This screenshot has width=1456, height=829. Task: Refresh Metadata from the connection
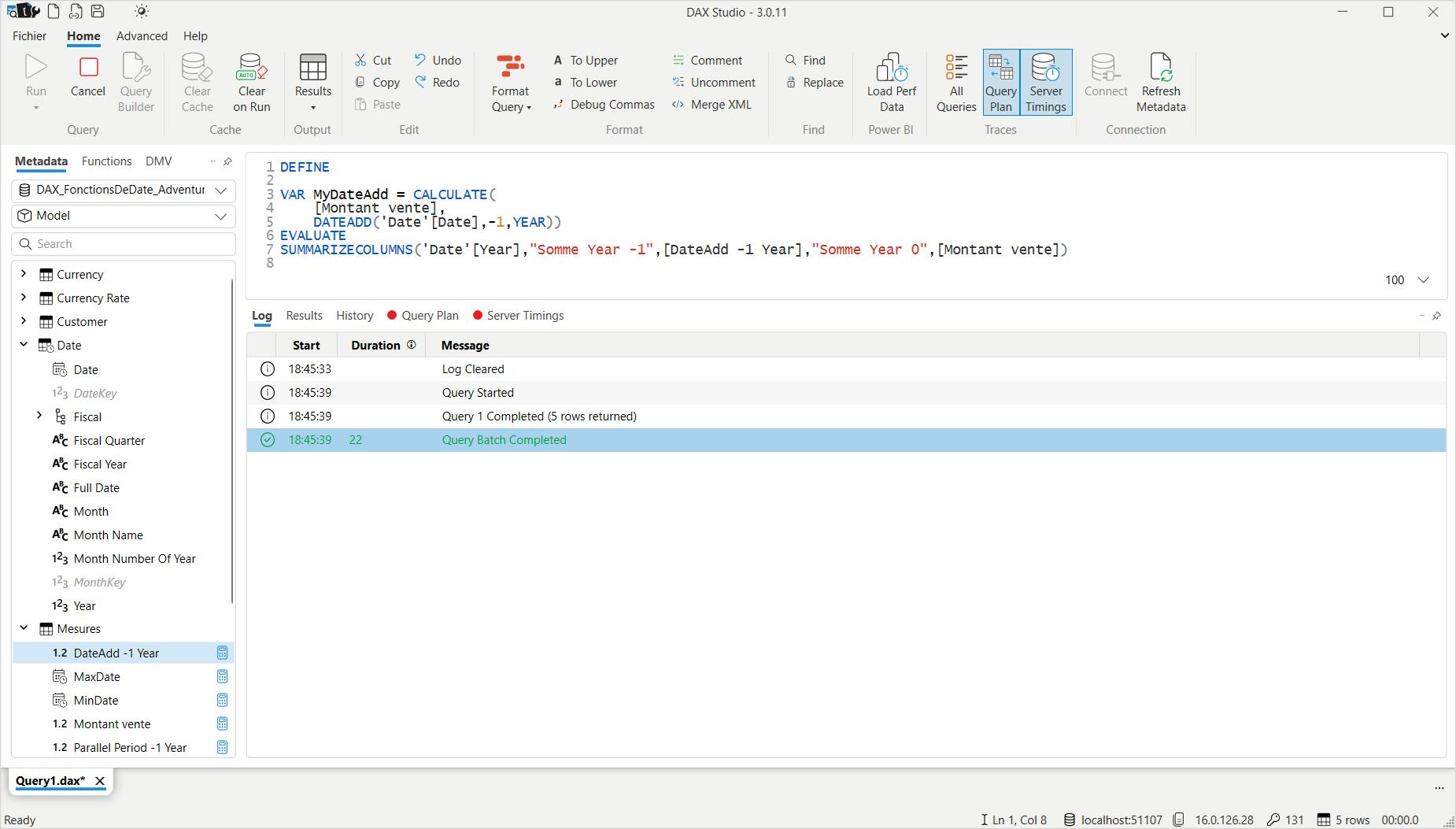tap(1161, 83)
